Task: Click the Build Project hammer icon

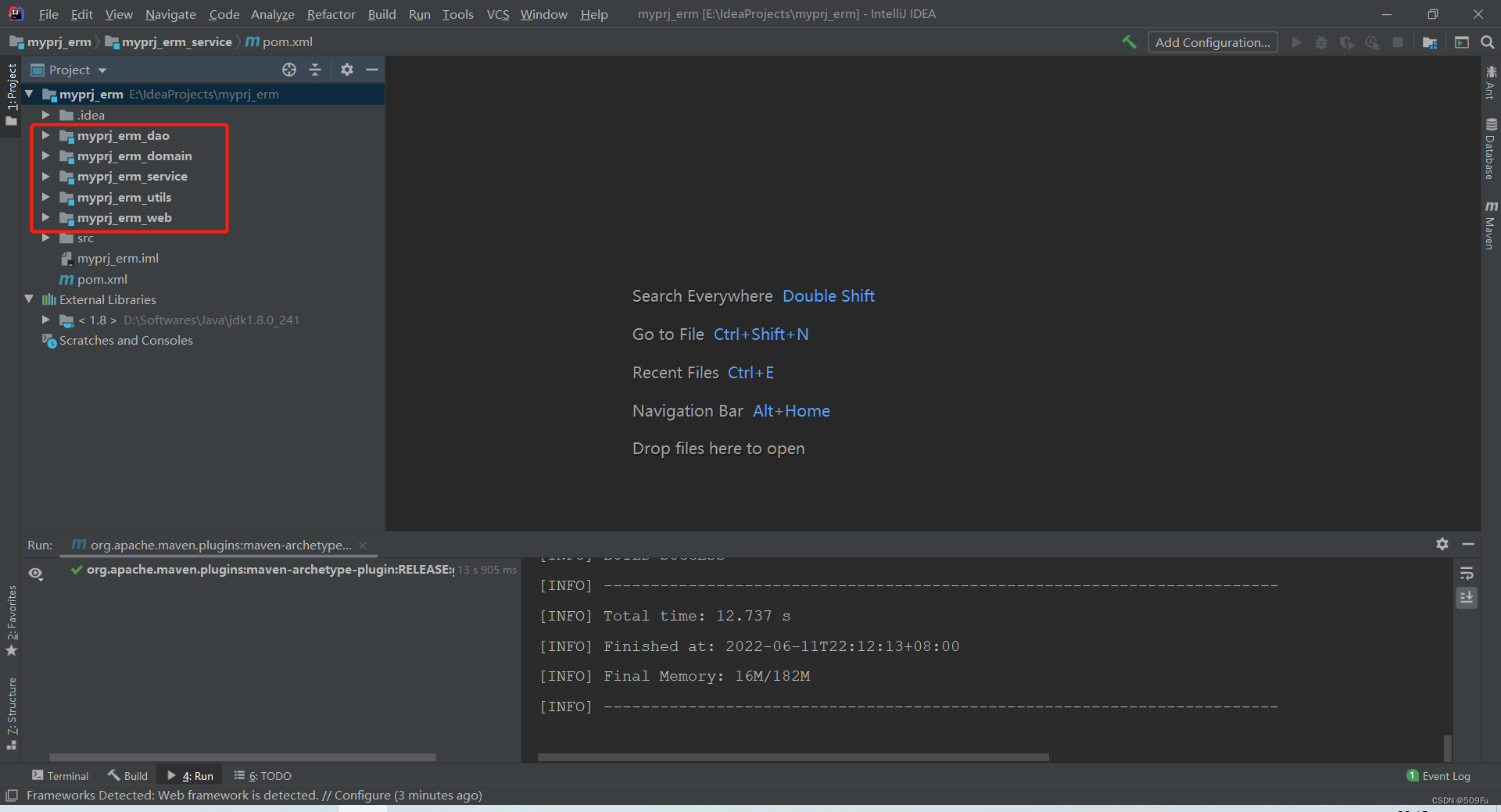Action: 1129,42
